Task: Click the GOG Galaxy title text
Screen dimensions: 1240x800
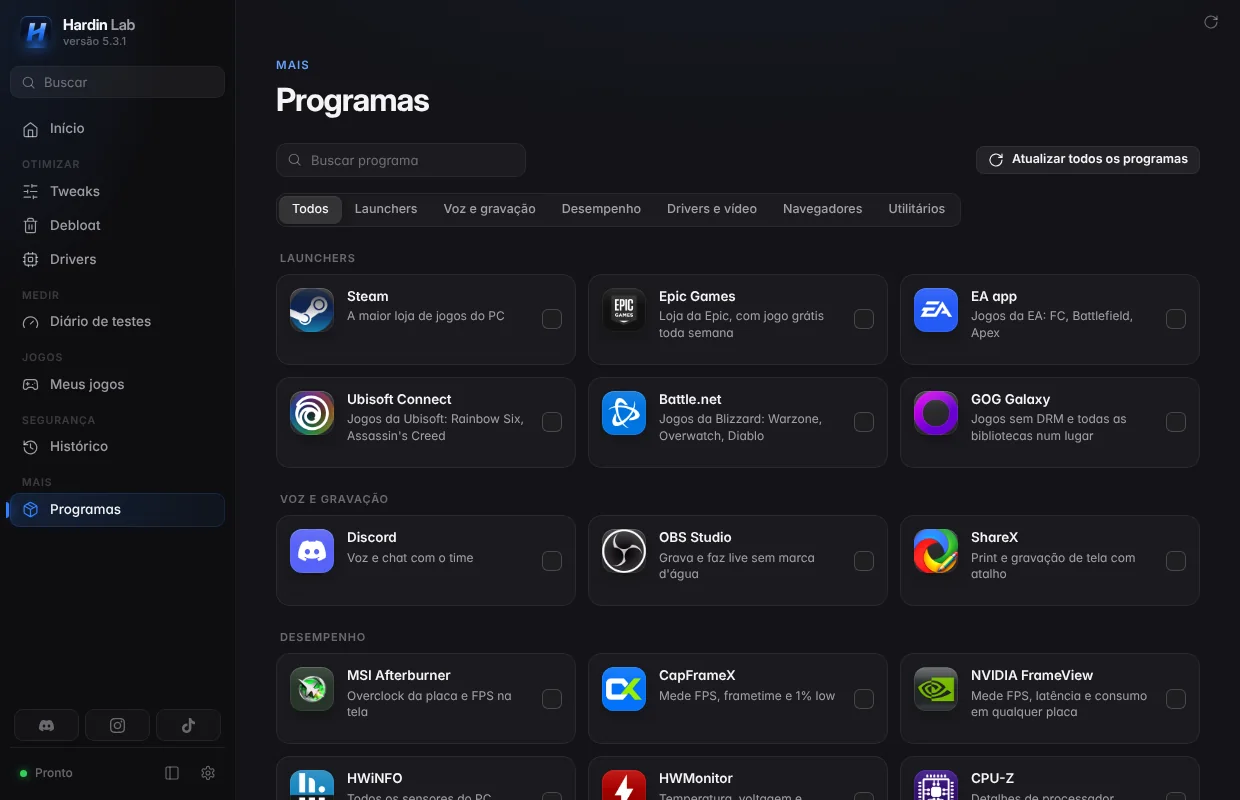Action: coord(1010,400)
